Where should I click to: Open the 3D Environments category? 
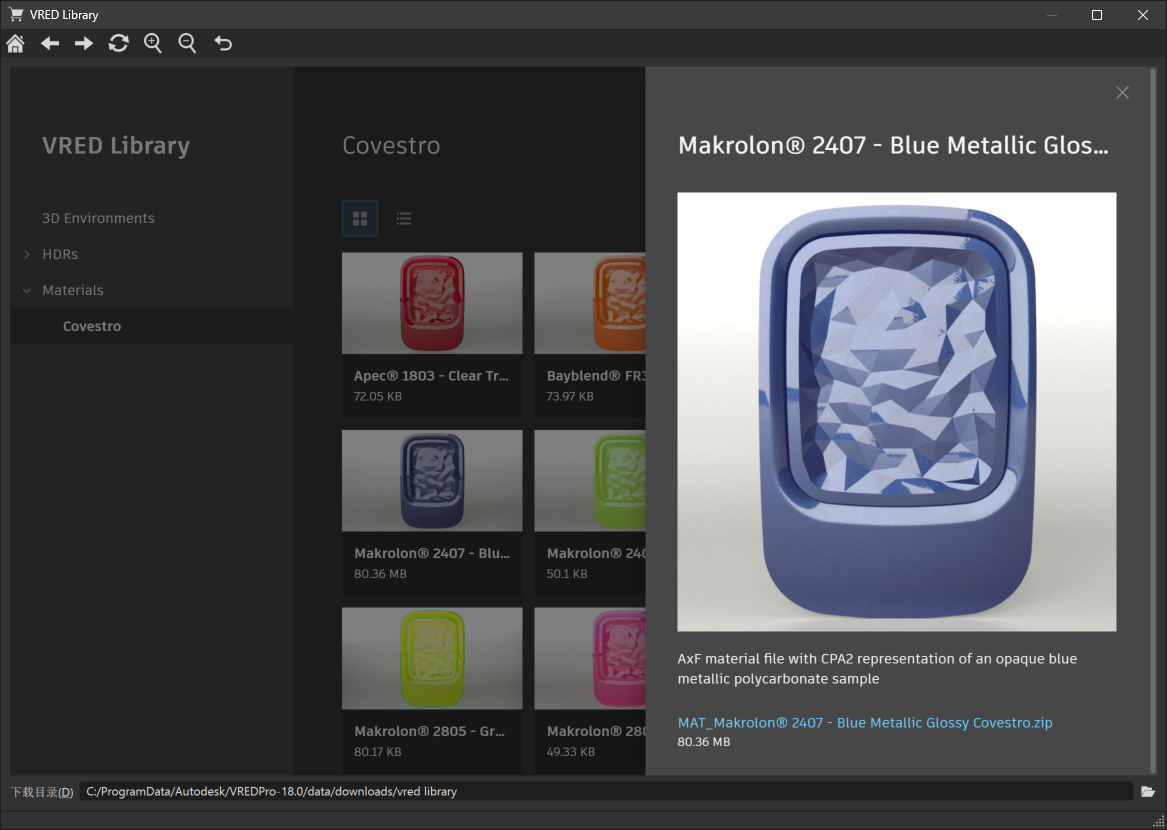[x=98, y=218]
